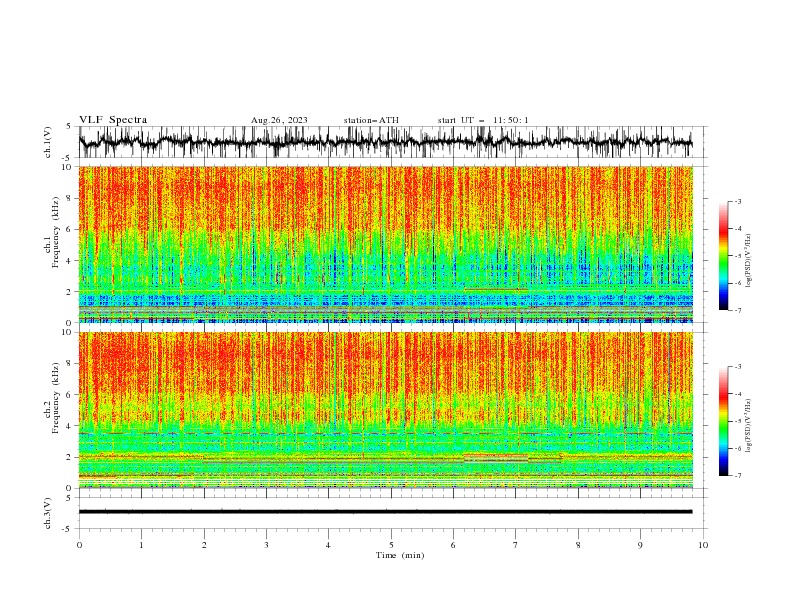Click the ch.2 color bar "-6" label
This screenshot has width=792, height=612.
point(737,448)
